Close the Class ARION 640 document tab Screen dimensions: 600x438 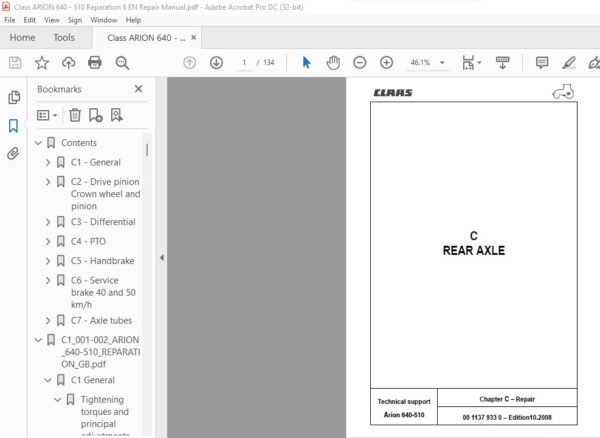click(194, 37)
